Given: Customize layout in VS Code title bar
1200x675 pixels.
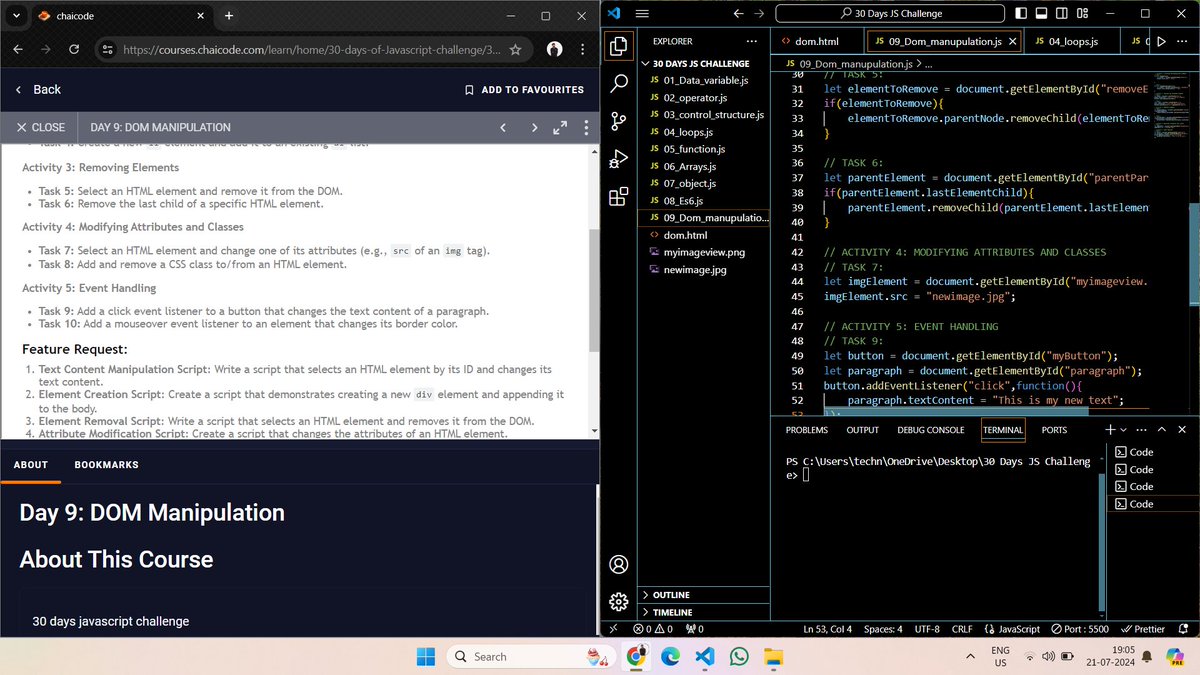Looking at the screenshot, I should [x=1081, y=13].
